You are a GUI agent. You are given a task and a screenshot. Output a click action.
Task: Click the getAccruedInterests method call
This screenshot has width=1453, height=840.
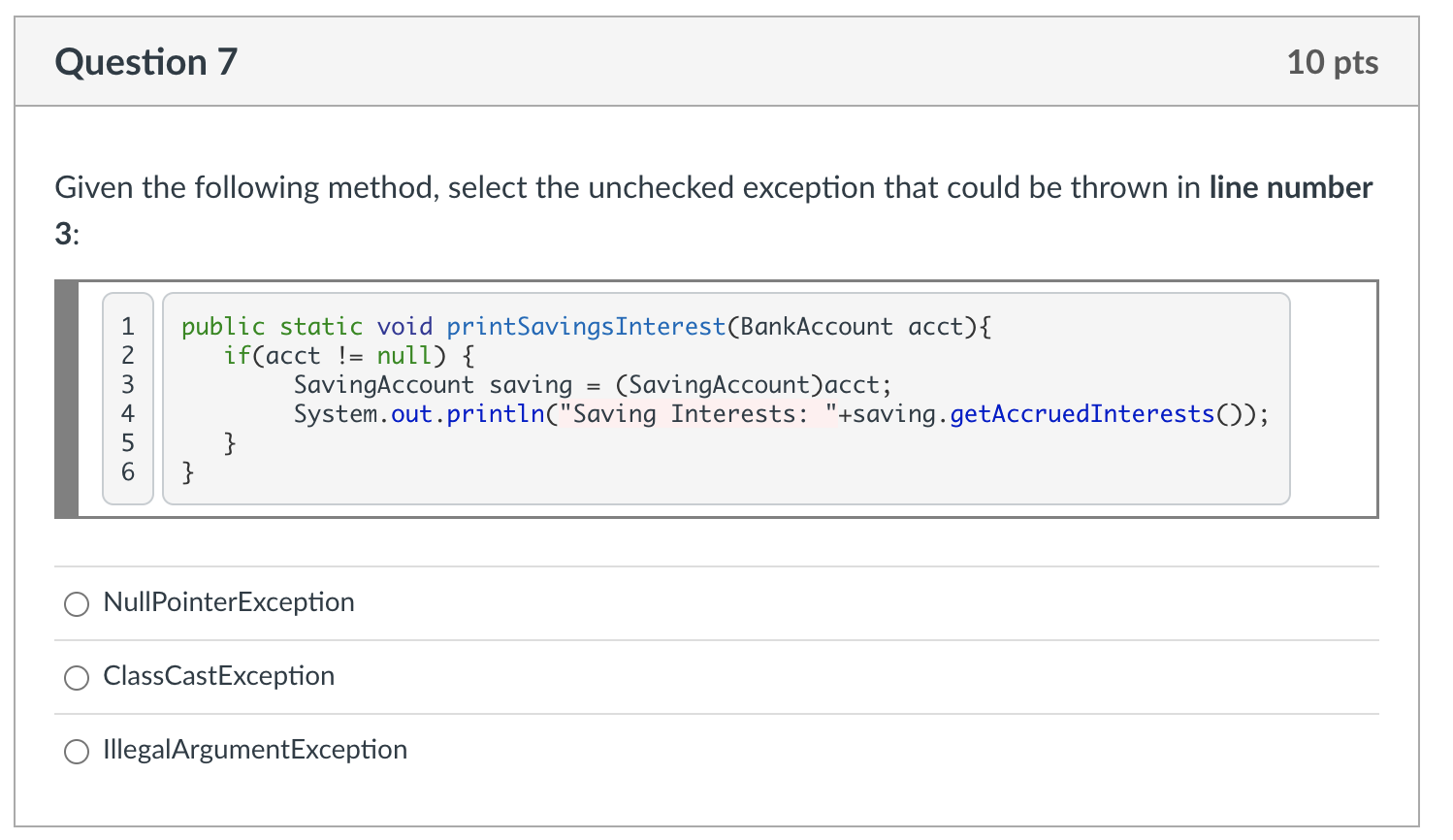click(1082, 414)
